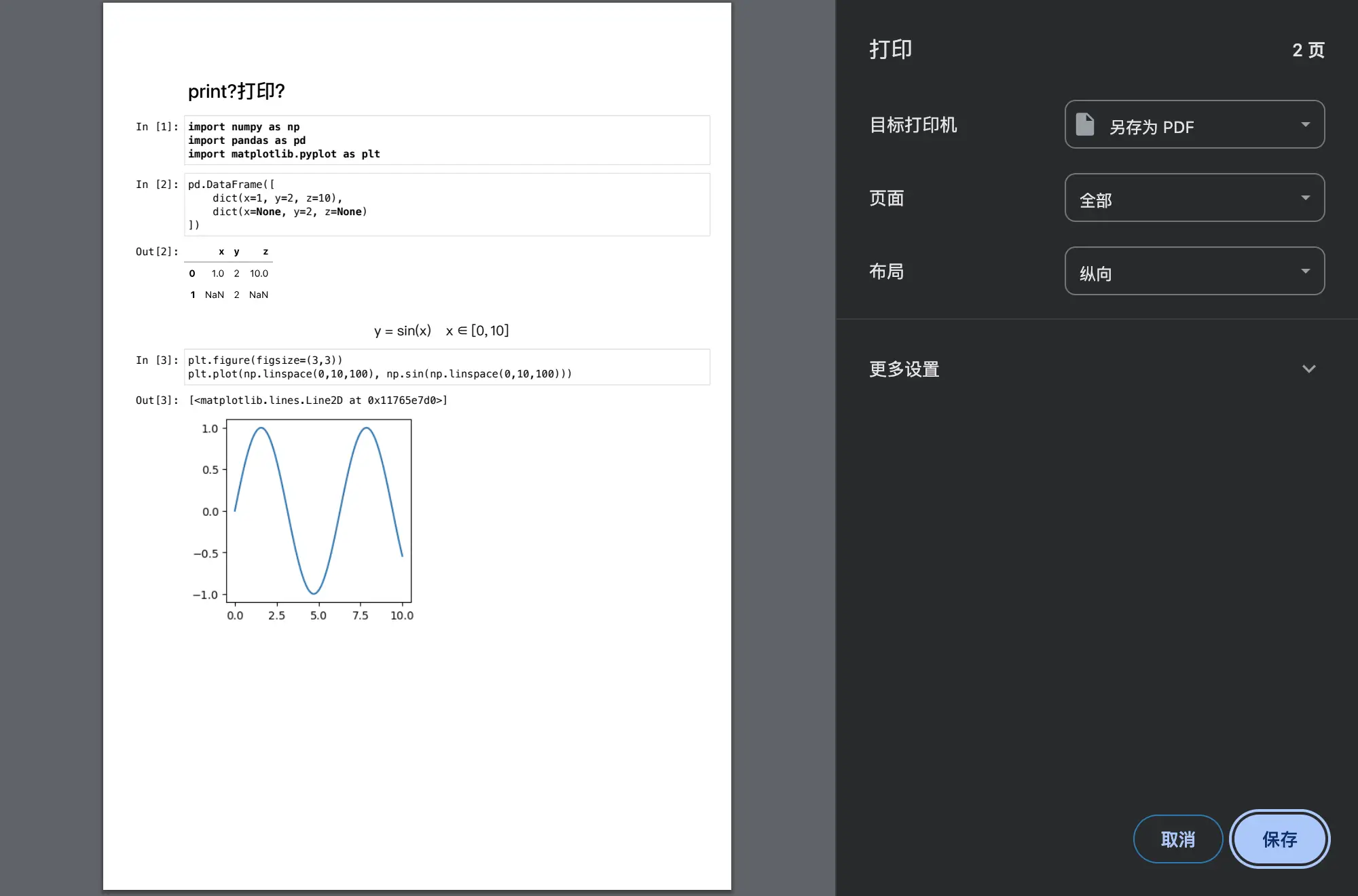Click the plt.figure code cell
1358x896 pixels.
(x=446, y=367)
